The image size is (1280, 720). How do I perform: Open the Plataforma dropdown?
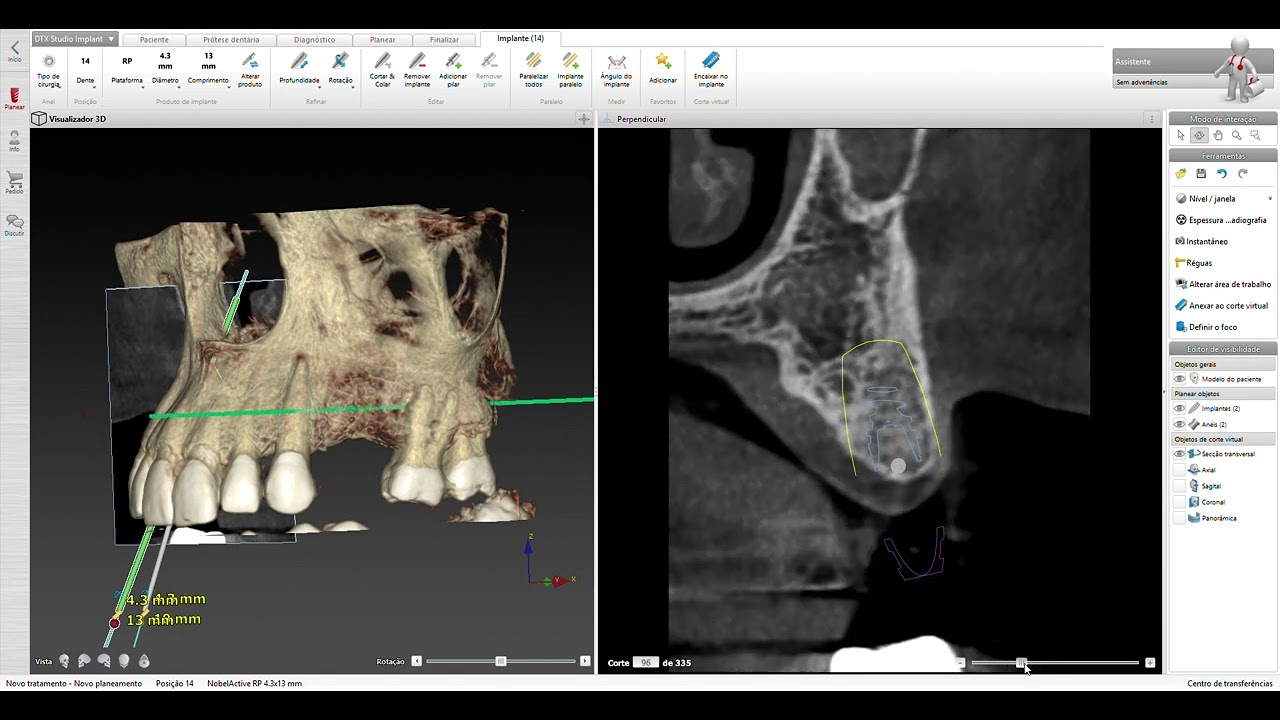(127, 72)
